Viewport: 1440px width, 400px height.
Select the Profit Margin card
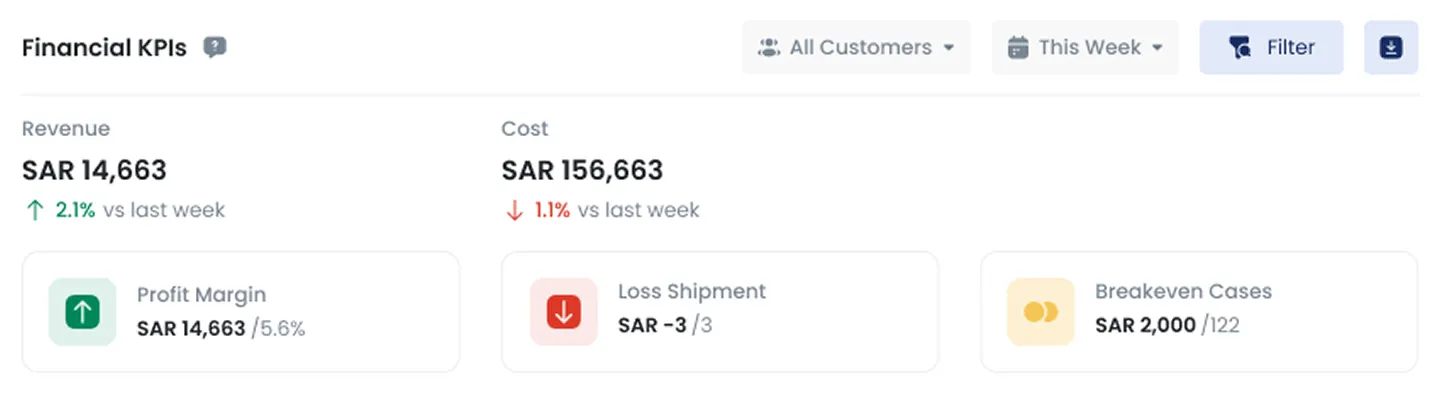[x=241, y=312]
